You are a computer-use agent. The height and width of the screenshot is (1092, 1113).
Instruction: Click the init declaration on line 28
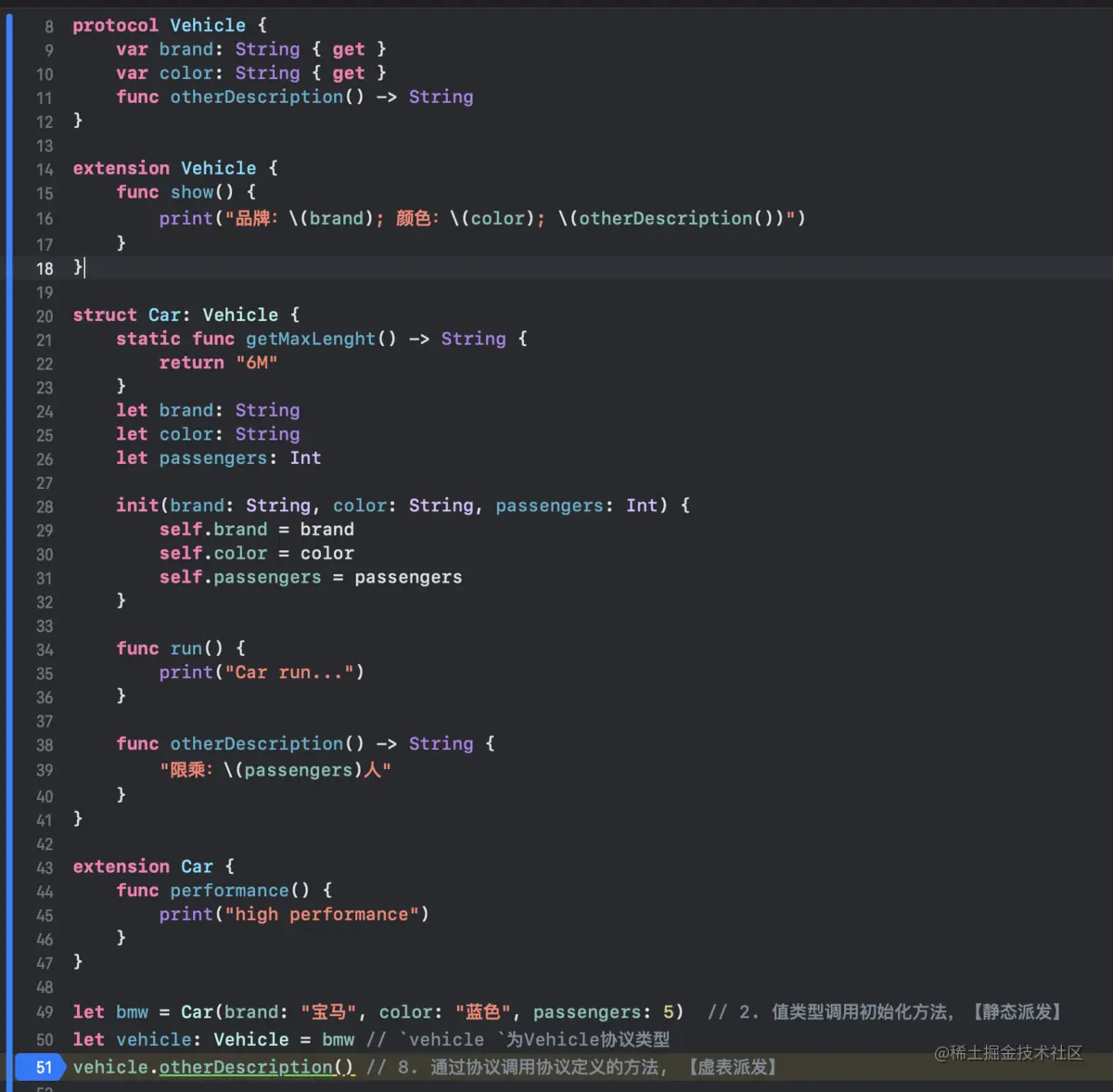click(x=403, y=506)
